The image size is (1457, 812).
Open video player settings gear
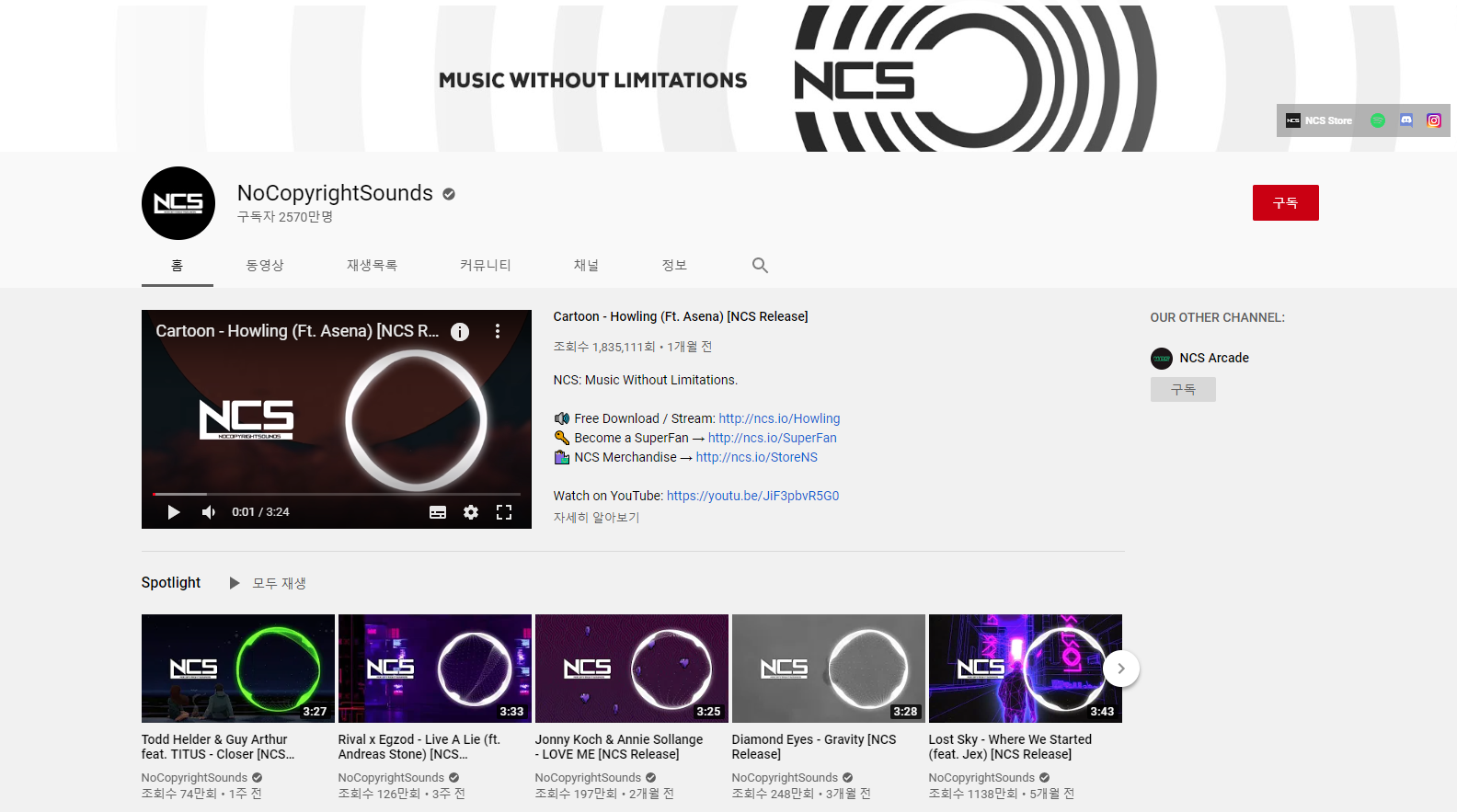[471, 512]
